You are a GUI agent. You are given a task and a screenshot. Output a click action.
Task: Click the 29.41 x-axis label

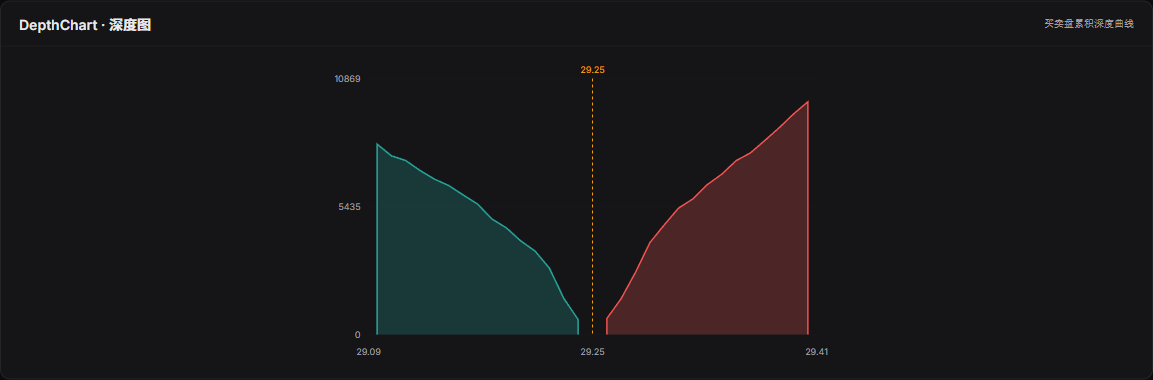[816, 352]
